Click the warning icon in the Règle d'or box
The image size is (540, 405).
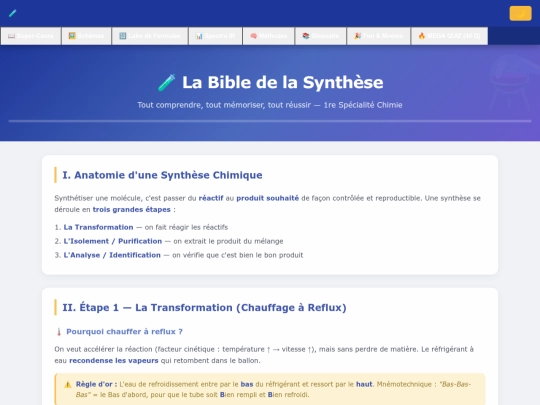pyautogui.click(x=68, y=384)
